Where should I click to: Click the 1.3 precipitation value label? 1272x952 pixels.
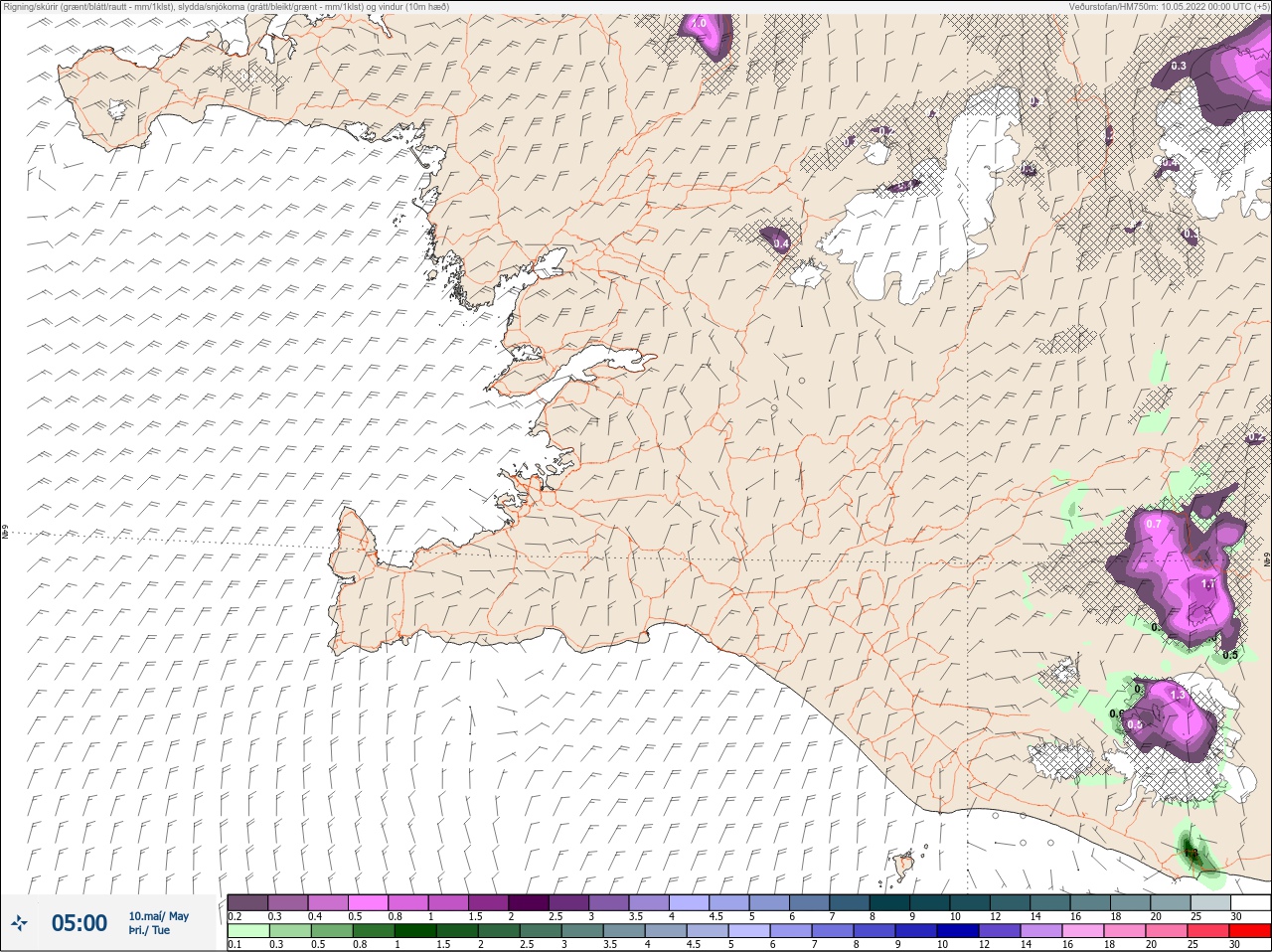coord(1179,696)
